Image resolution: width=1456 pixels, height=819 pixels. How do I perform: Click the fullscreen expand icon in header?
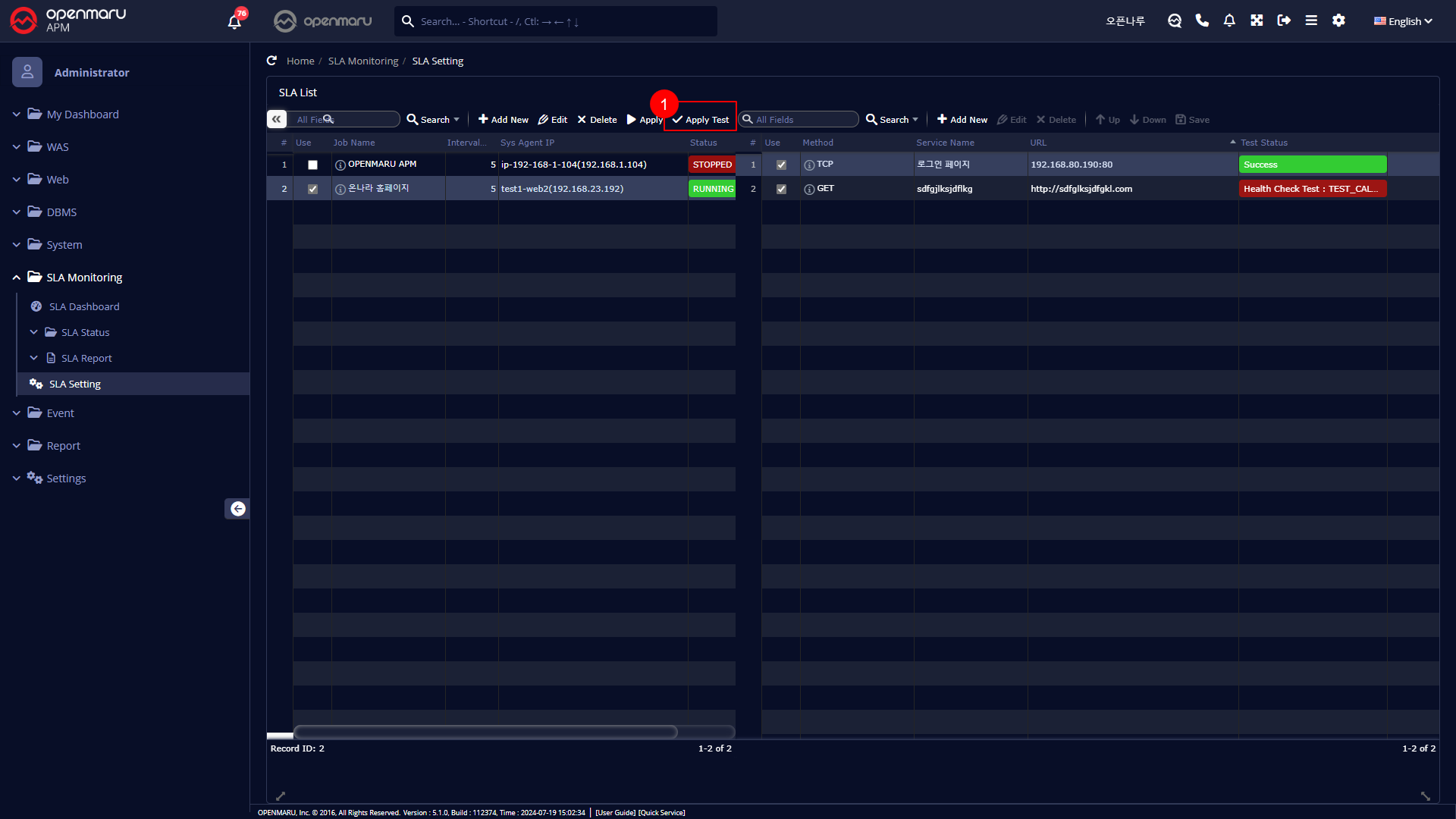click(x=1257, y=20)
